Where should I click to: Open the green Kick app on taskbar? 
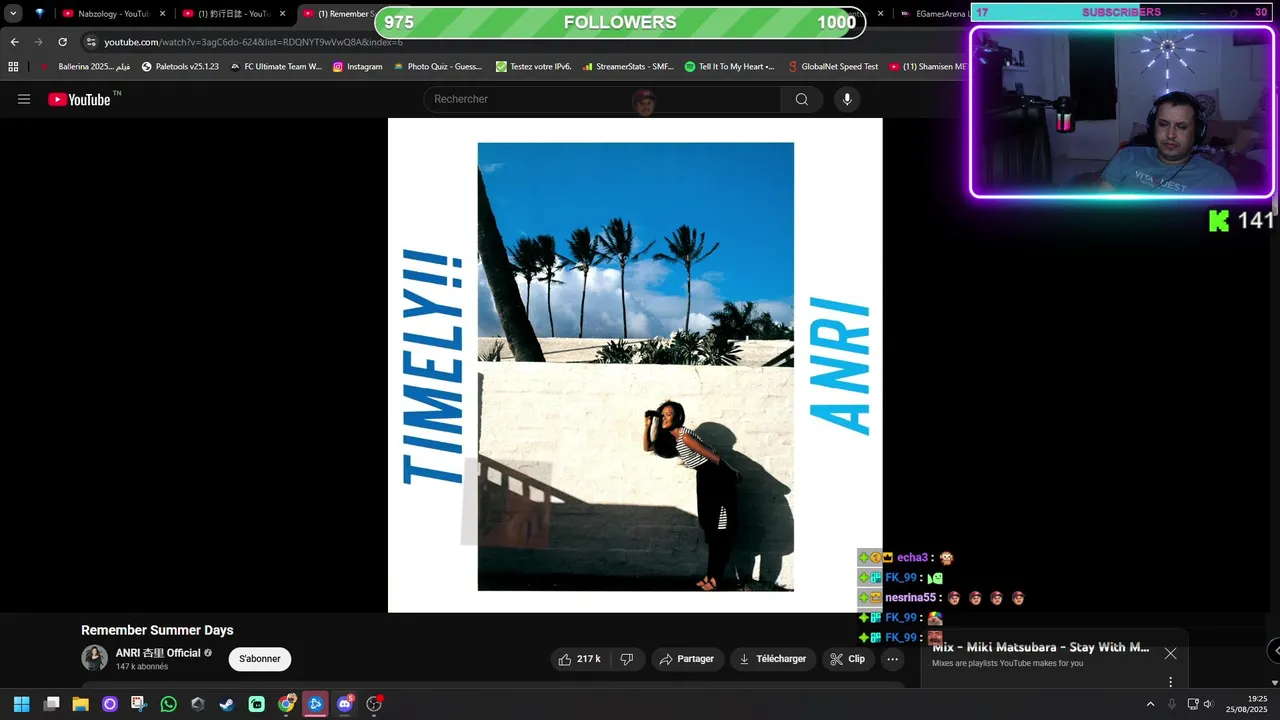(x=256, y=704)
